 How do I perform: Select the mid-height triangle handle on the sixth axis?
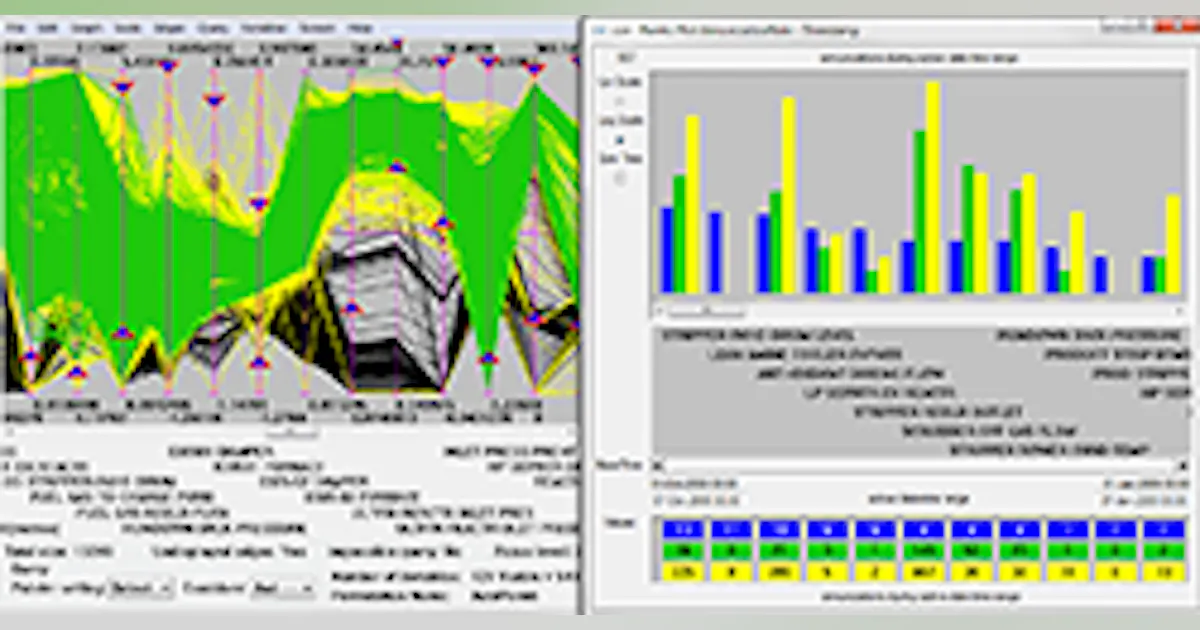[259, 203]
